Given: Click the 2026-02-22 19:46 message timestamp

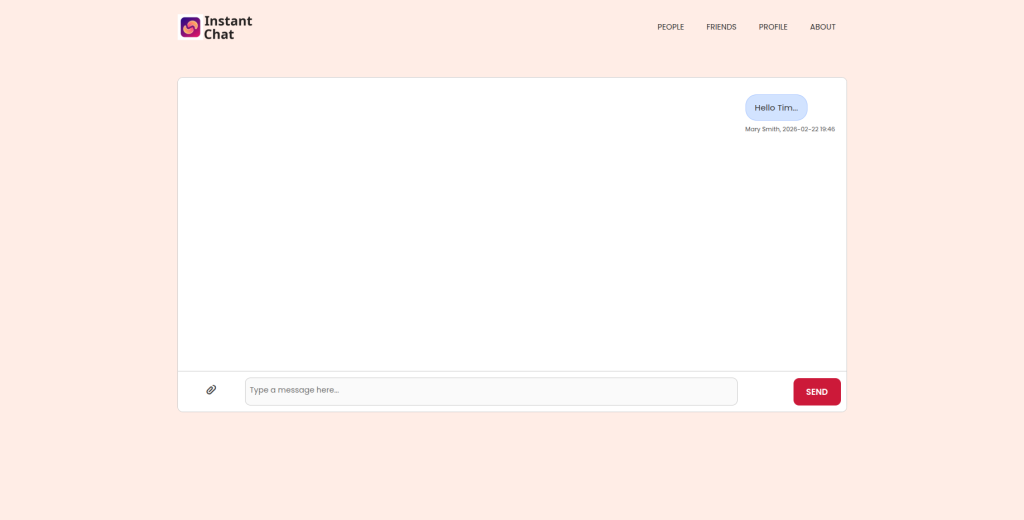Looking at the screenshot, I should point(809,129).
